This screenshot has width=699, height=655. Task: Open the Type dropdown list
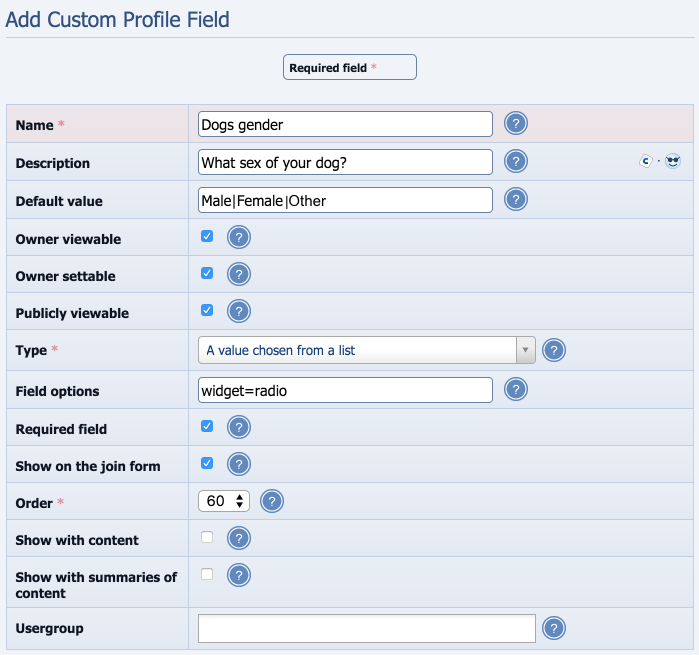(366, 350)
